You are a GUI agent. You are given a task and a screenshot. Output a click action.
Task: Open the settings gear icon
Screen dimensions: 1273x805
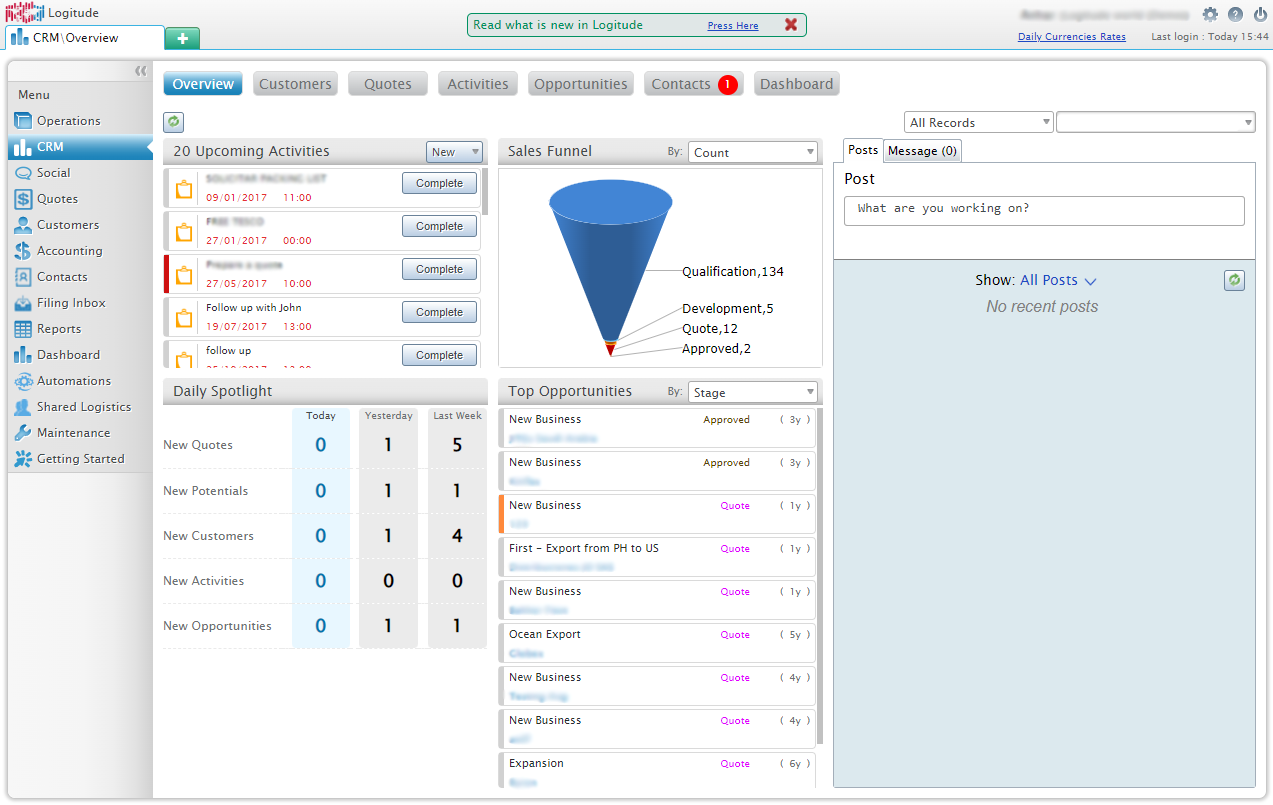[x=1210, y=15]
